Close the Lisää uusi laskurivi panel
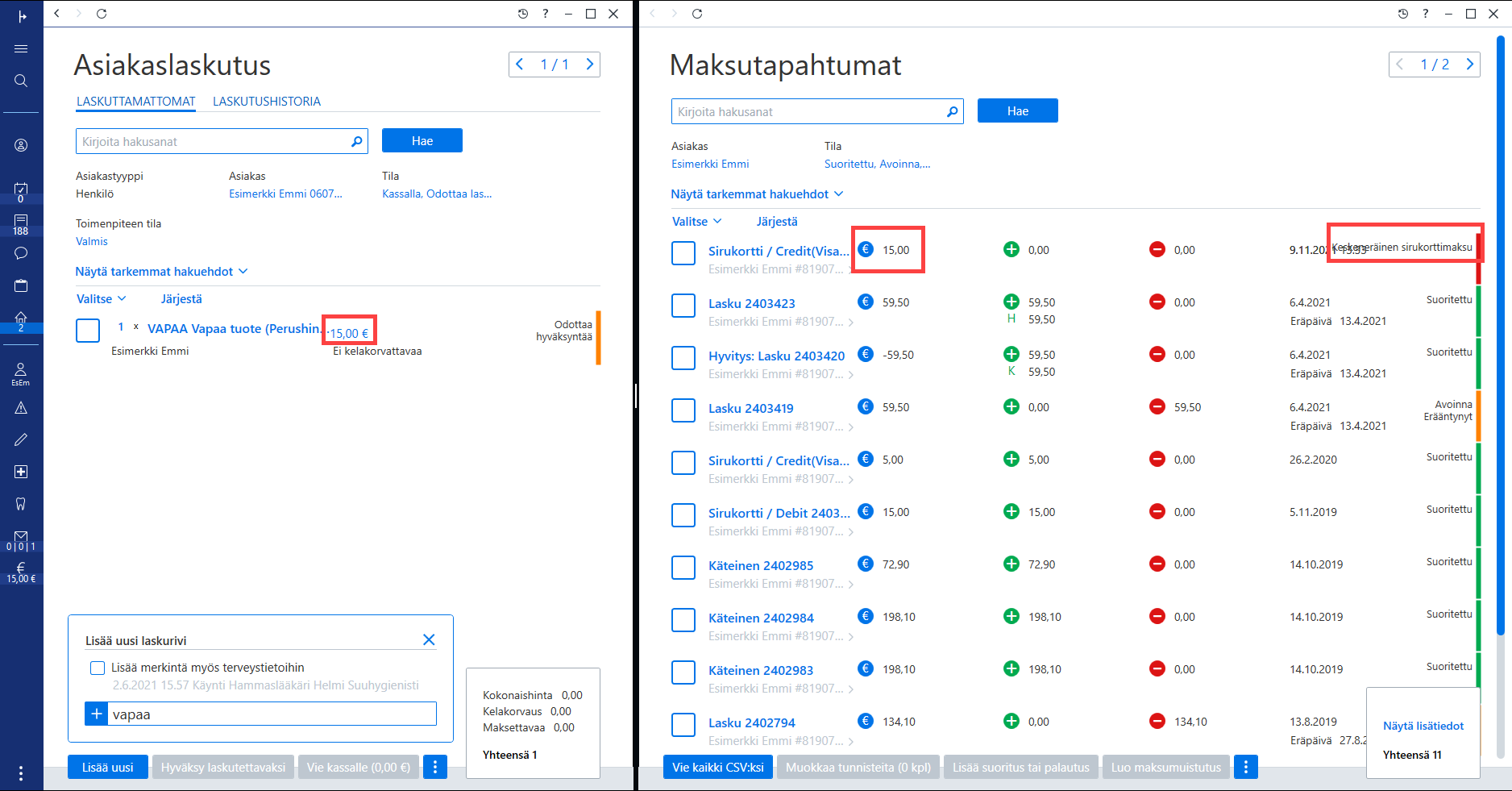Viewport: 1512px width, 791px height. [x=429, y=639]
